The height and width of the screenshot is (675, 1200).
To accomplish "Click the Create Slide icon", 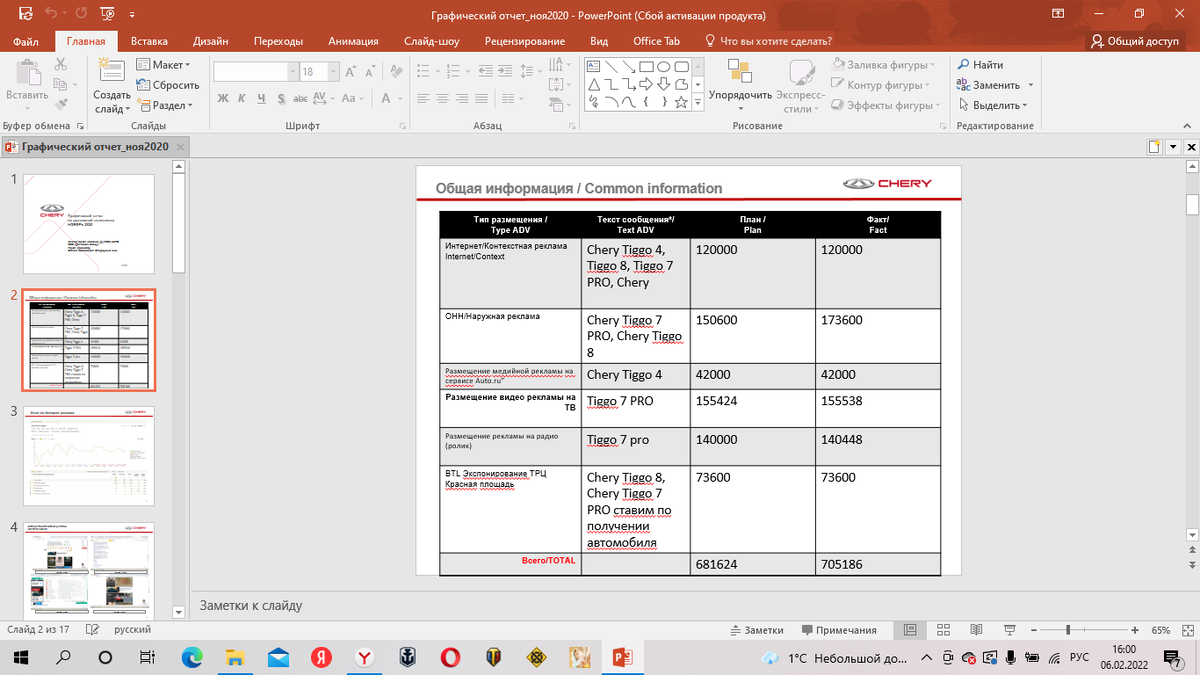I will (x=111, y=69).
